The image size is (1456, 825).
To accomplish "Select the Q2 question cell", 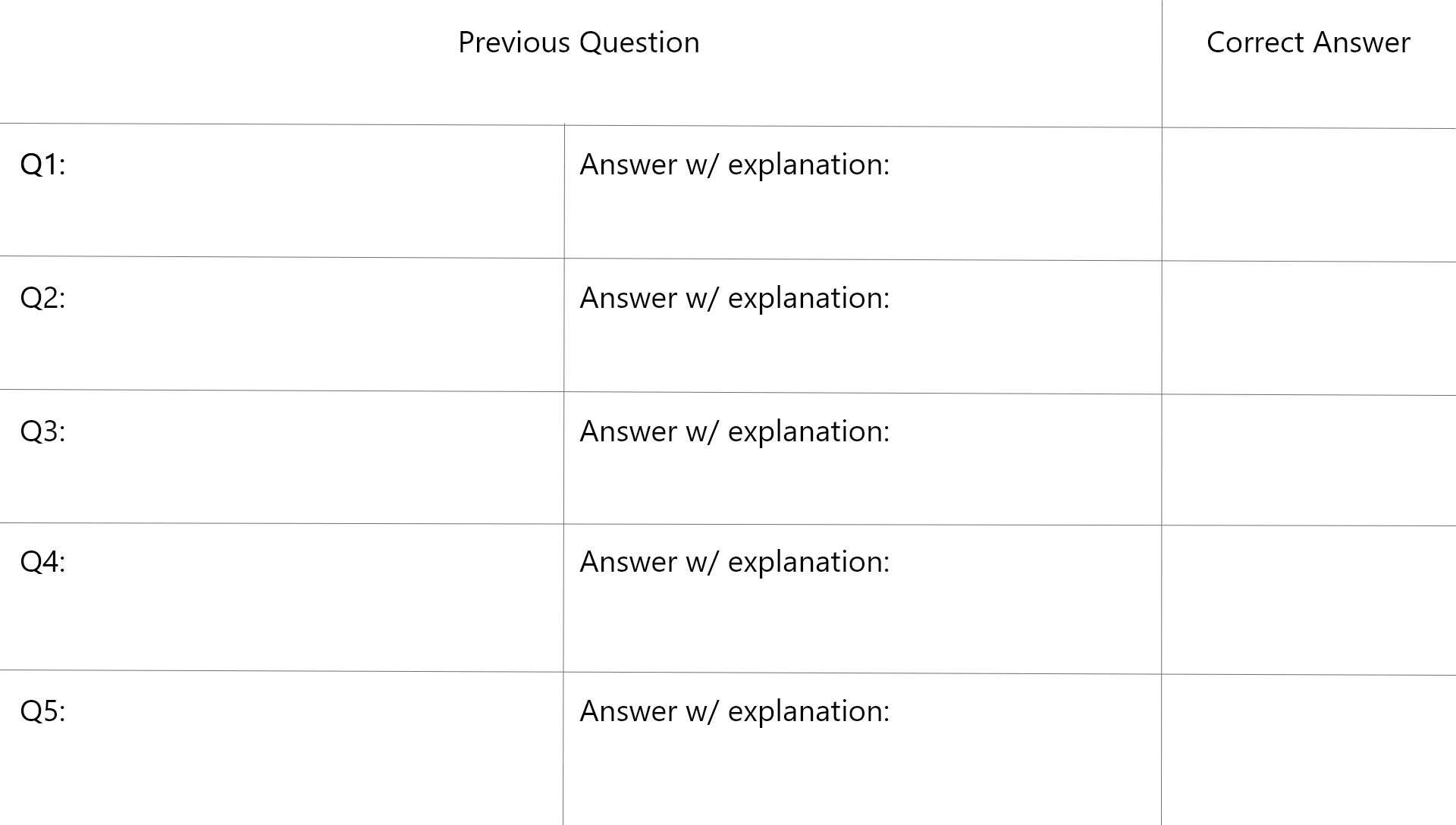I will coord(282,324).
